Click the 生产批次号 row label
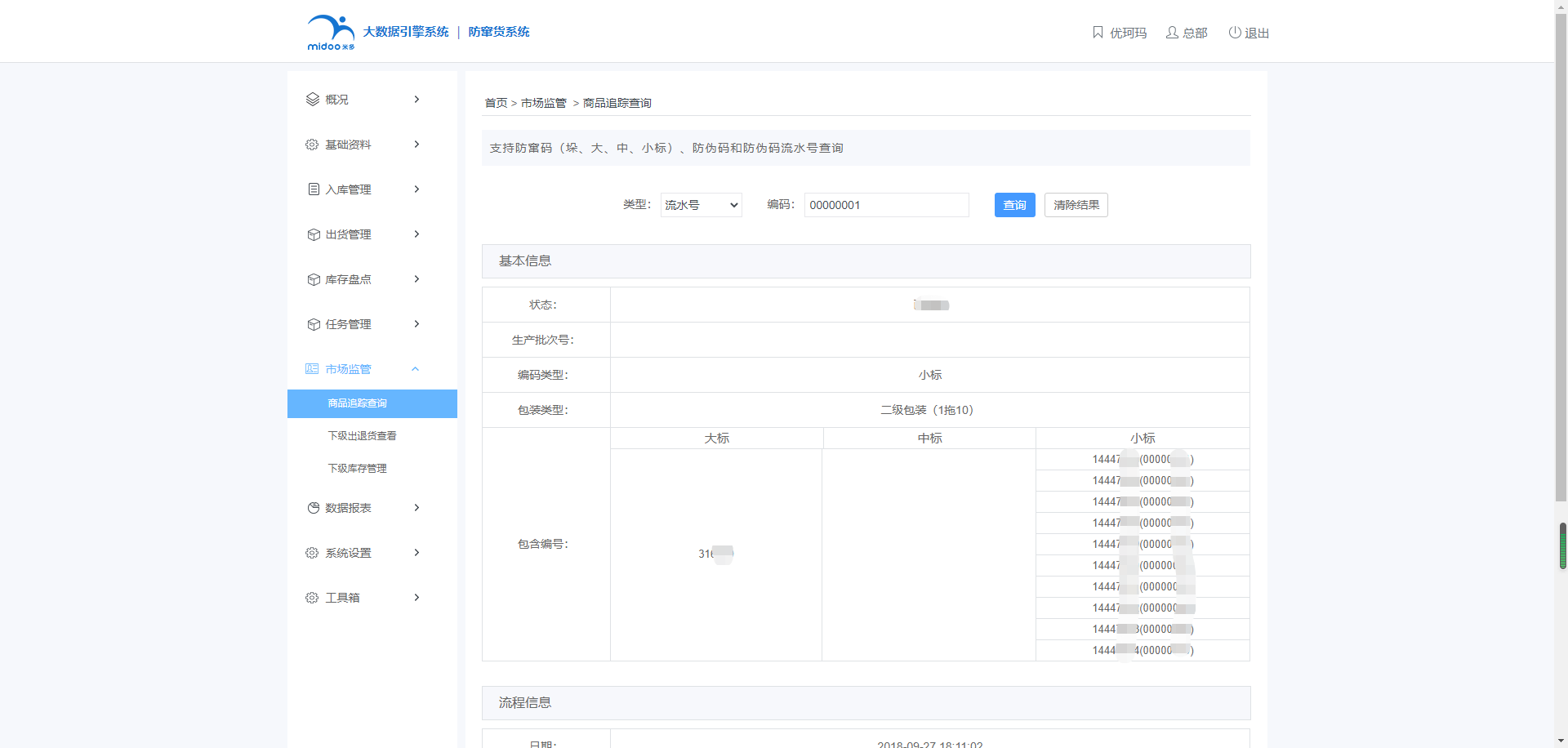 (543, 340)
